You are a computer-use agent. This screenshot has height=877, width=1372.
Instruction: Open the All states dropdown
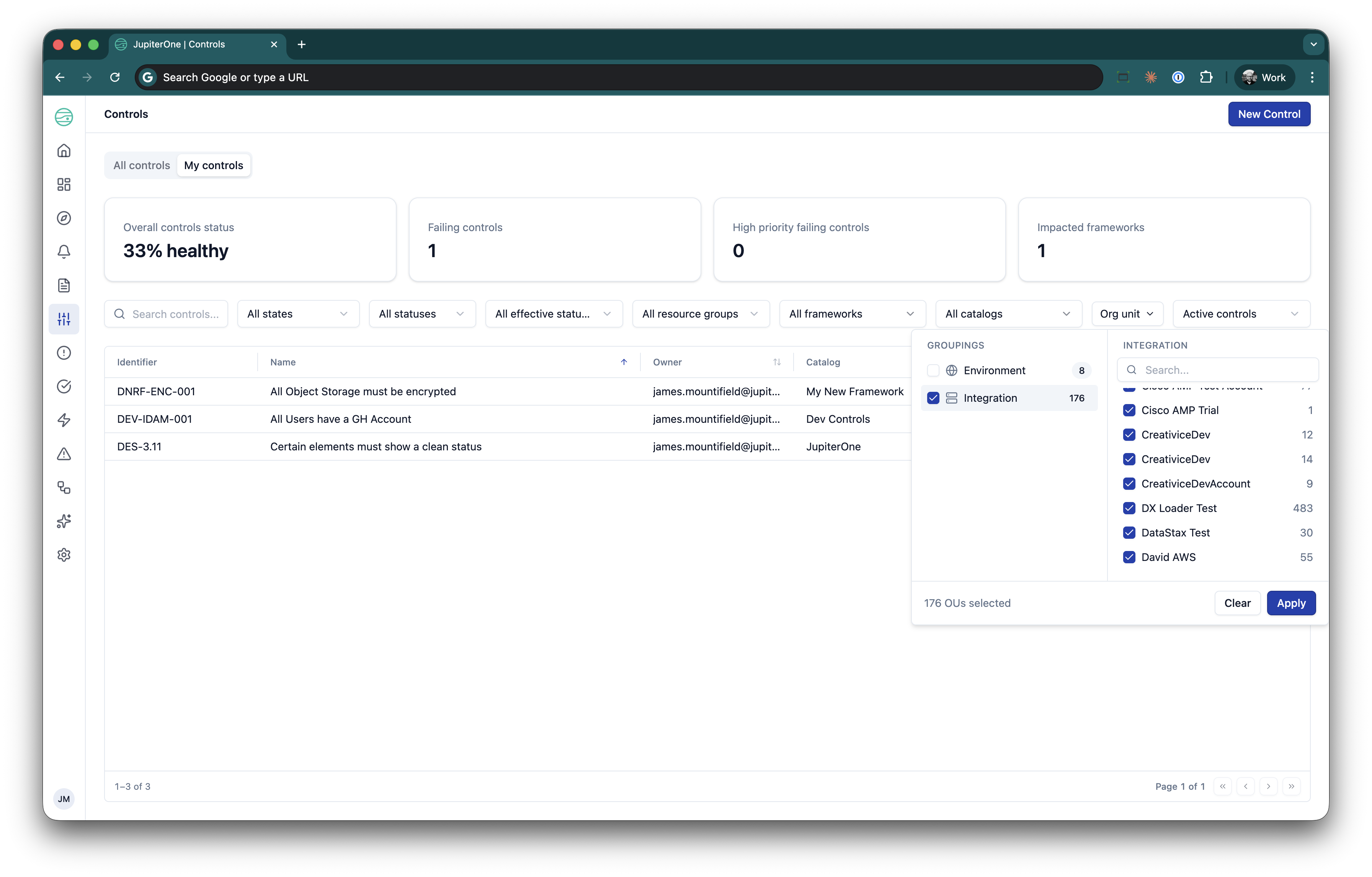[297, 313]
